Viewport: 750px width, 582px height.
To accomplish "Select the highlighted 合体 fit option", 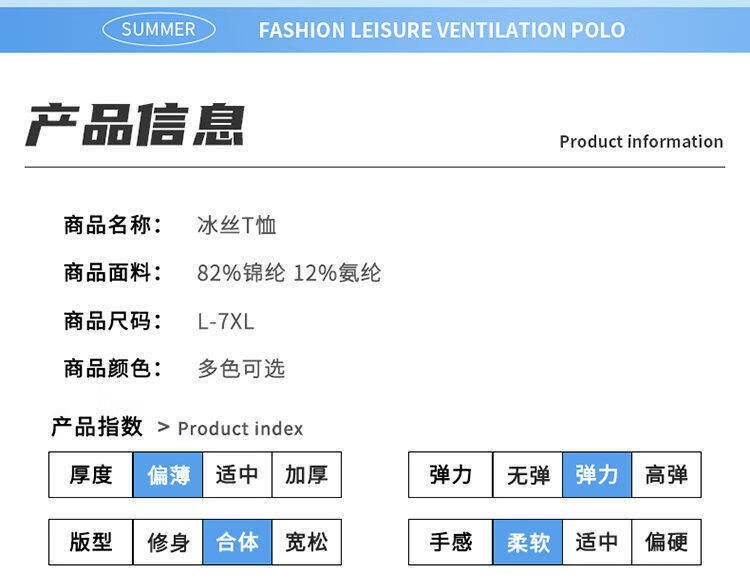I will (237, 542).
